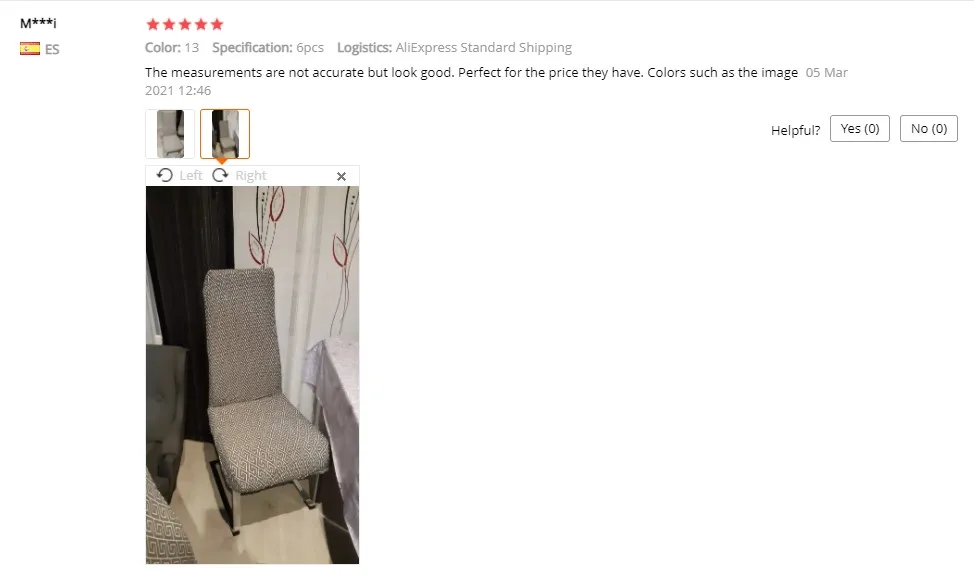
Task: Click the Color: 13 specification text
Action: coord(172,48)
